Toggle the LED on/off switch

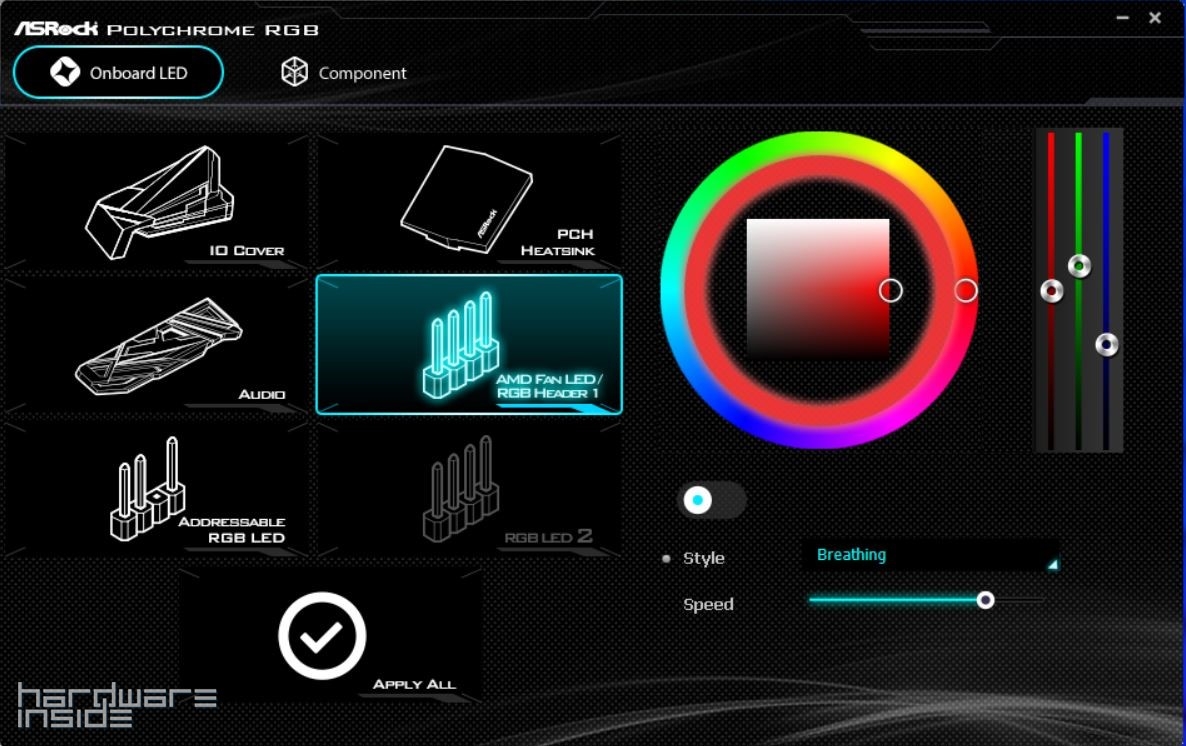pyautogui.click(x=711, y=500)
